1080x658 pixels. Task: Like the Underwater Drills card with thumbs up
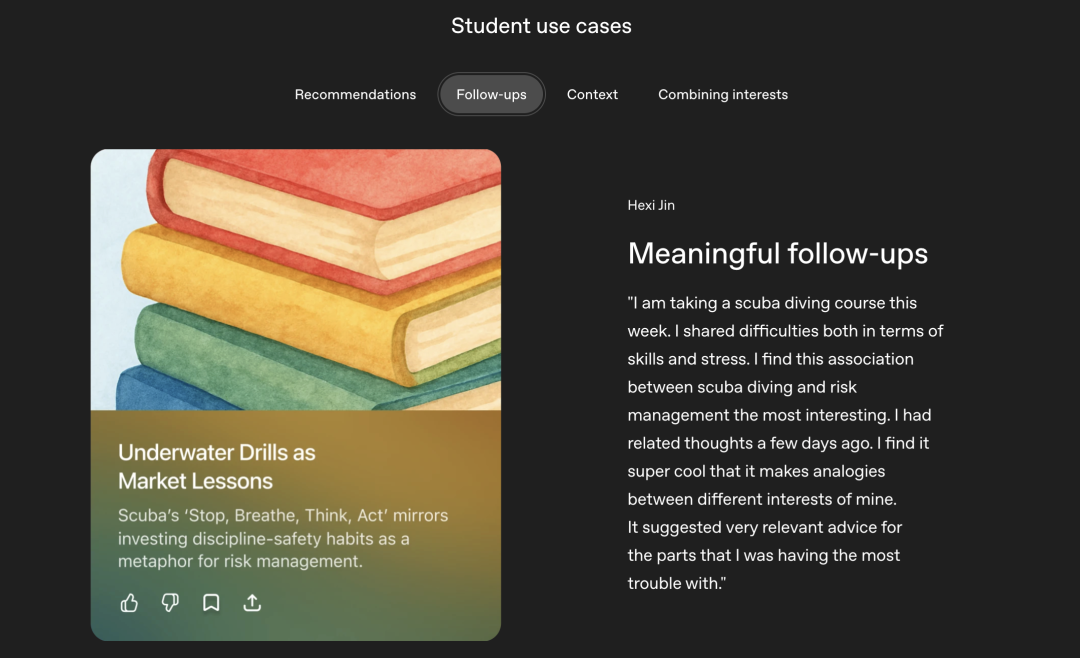[129, 603]
